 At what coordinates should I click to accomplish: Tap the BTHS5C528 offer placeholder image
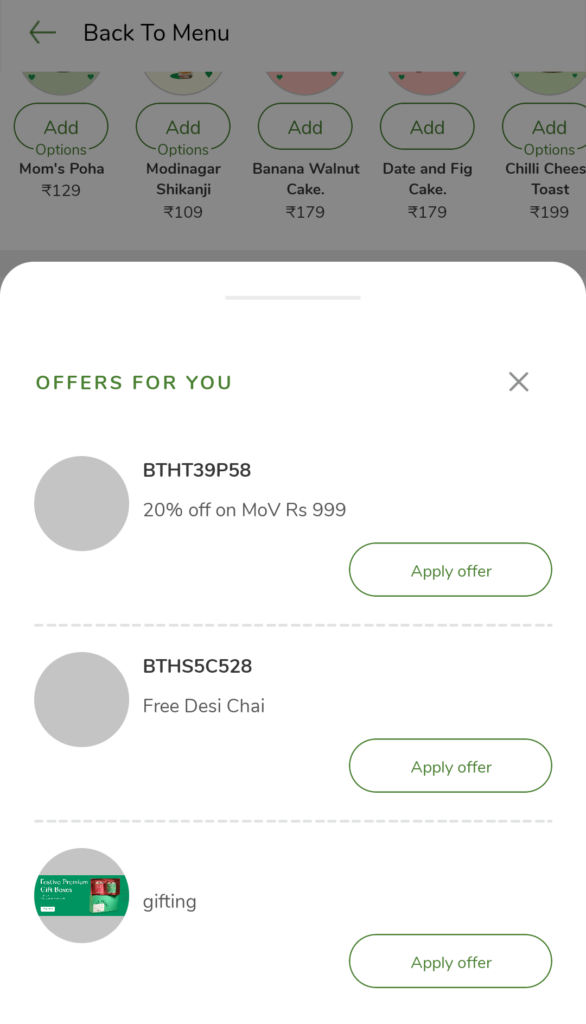coord(82,699)
